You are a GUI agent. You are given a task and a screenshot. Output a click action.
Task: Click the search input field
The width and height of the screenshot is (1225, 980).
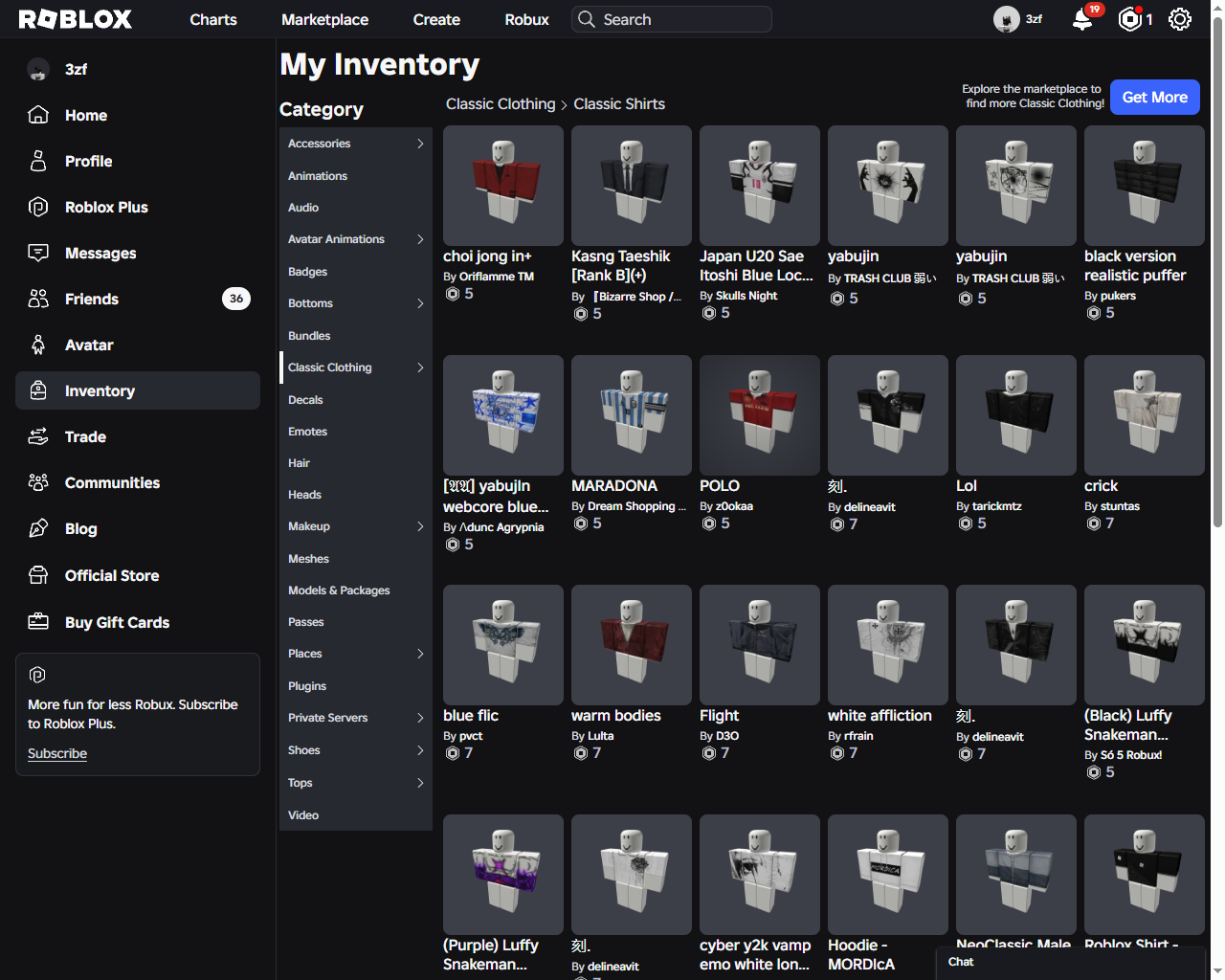coord(672,19)
